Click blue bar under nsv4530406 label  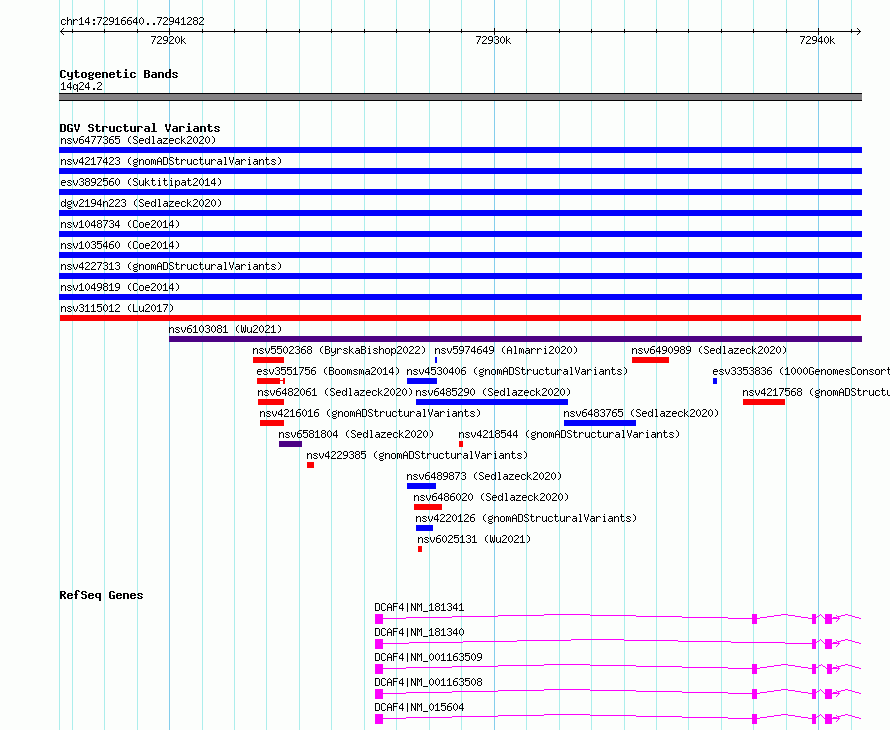(x=422, y=381)
